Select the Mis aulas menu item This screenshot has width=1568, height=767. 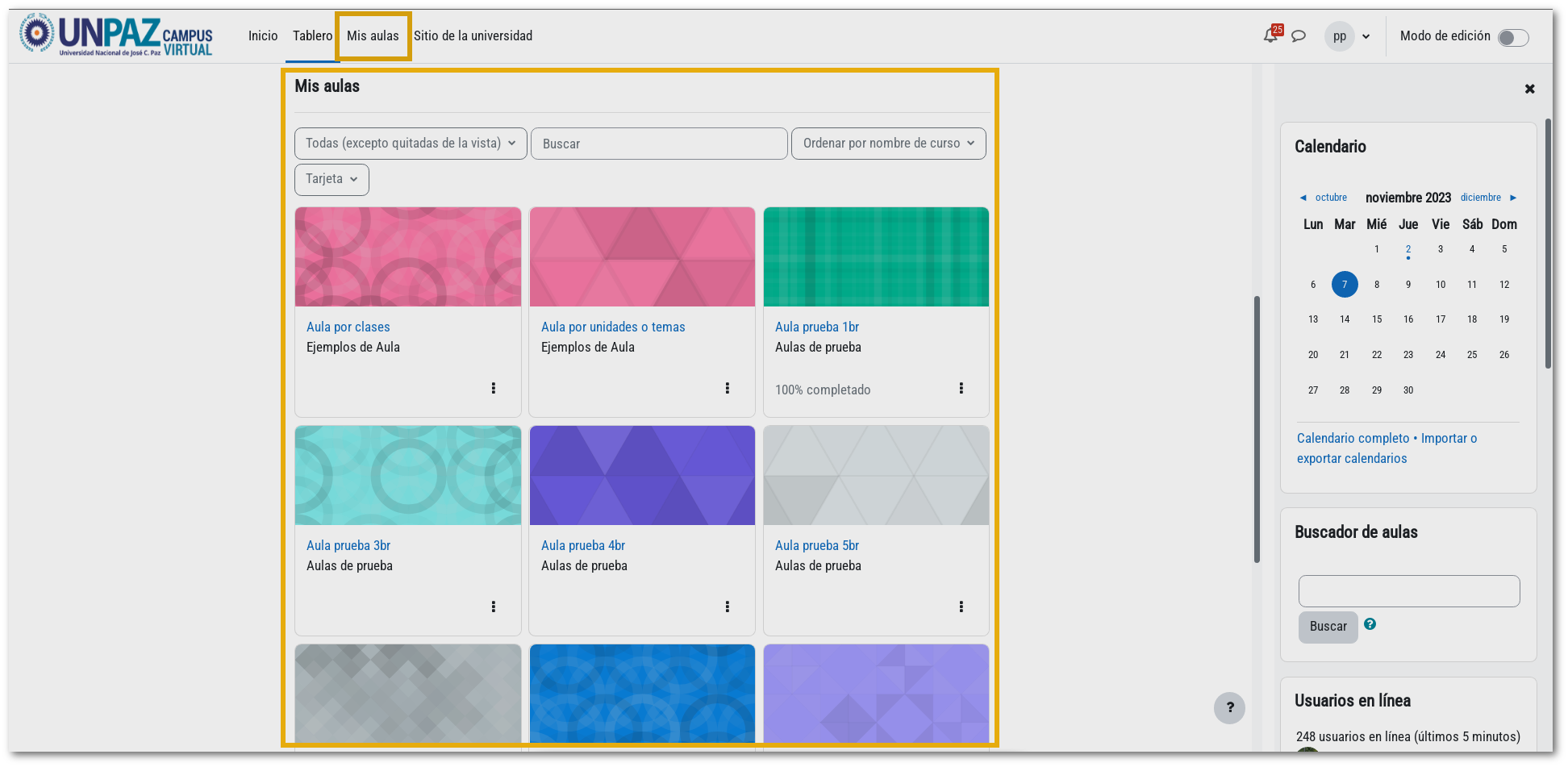pos(373,35)
